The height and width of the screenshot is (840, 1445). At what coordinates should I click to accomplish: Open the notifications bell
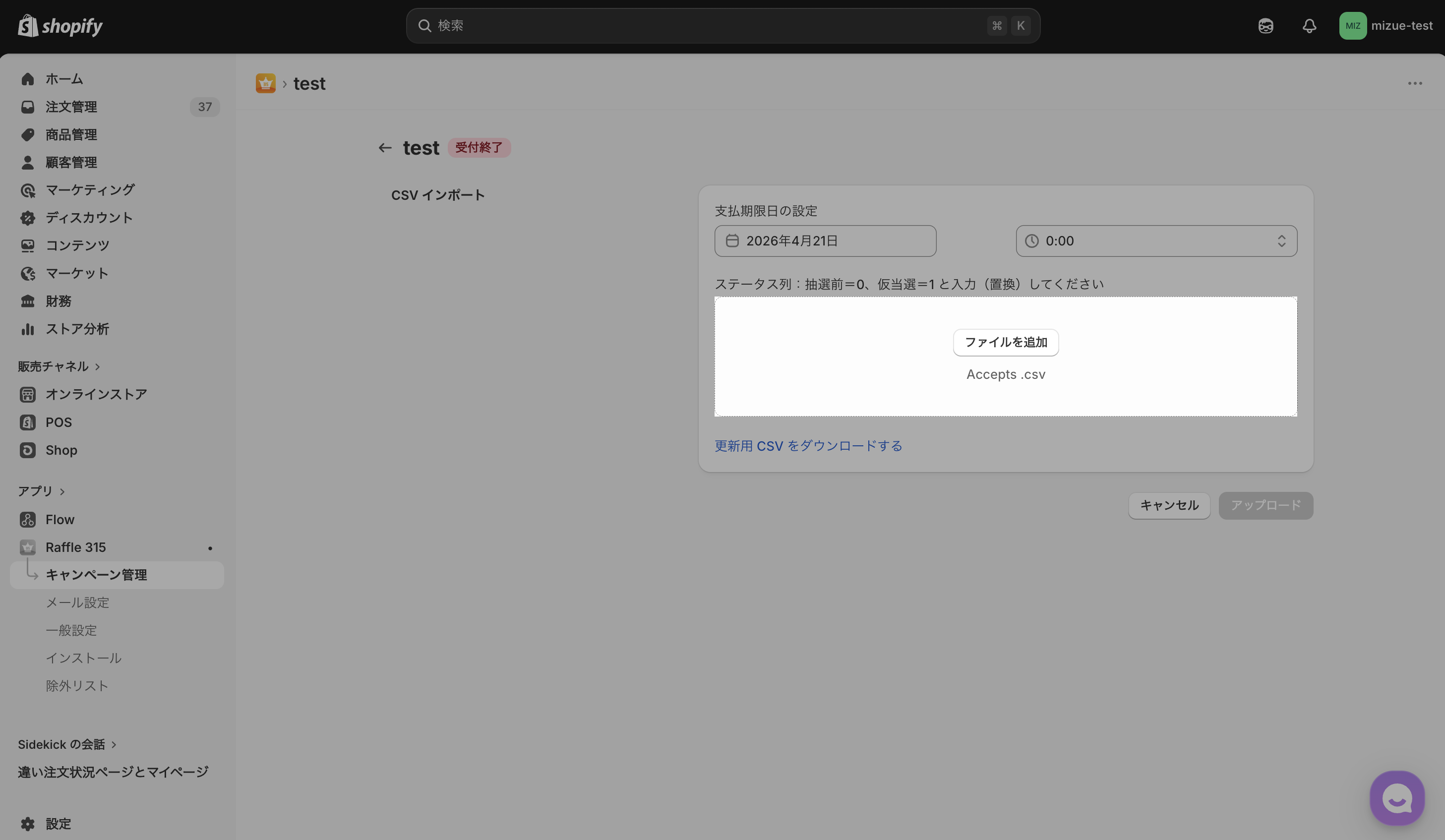(x=1309, y=26)
